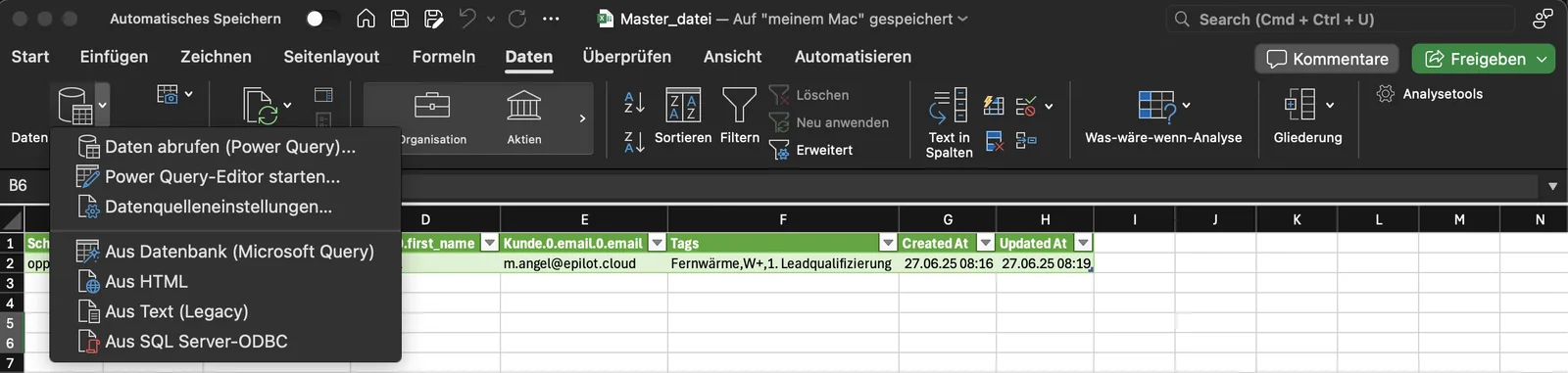Toggle Automatisches Speichern switch
The width and height of the screenshot is (1568, 373).
coord(322,19)
